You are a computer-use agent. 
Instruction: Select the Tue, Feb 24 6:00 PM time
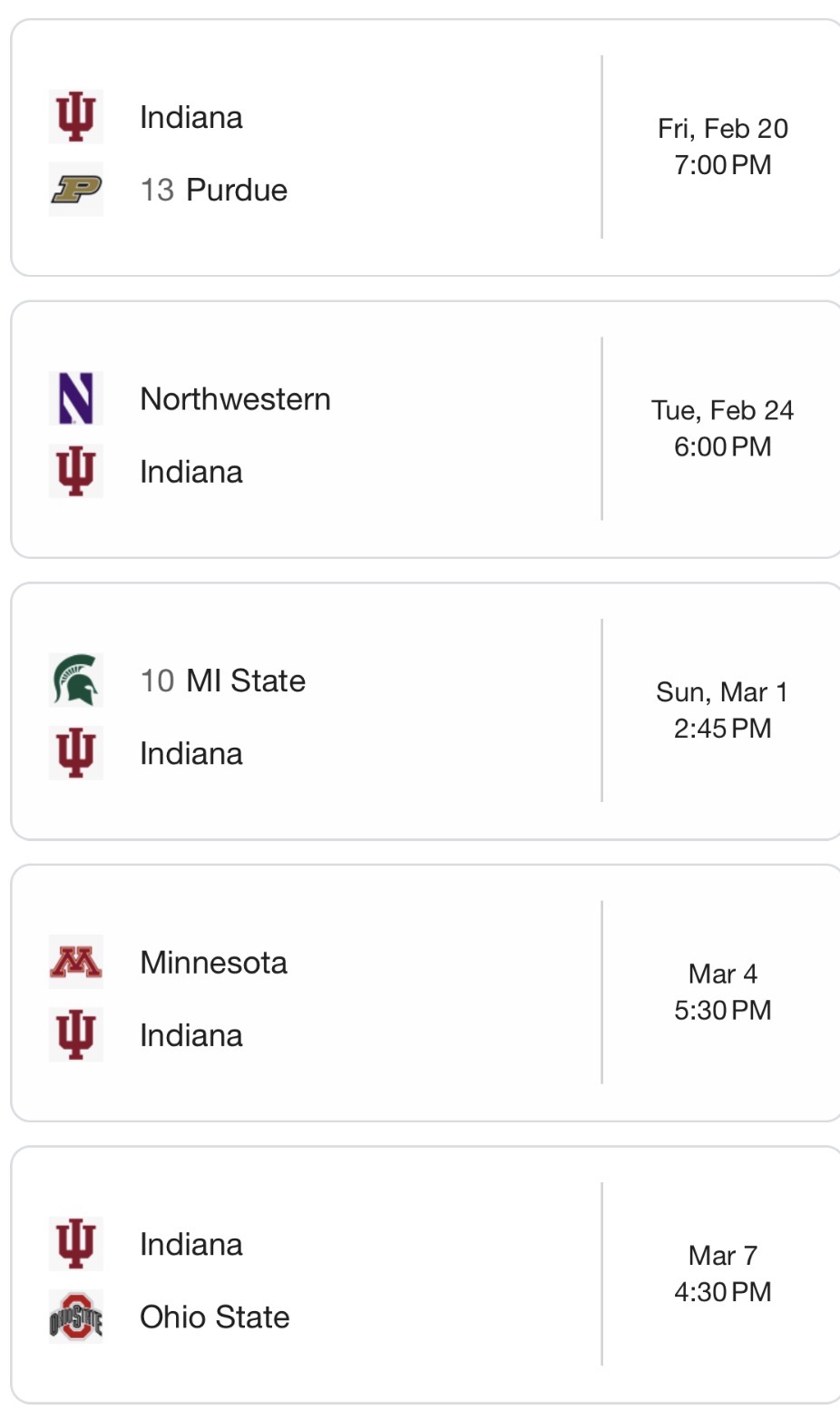(723, 428)
